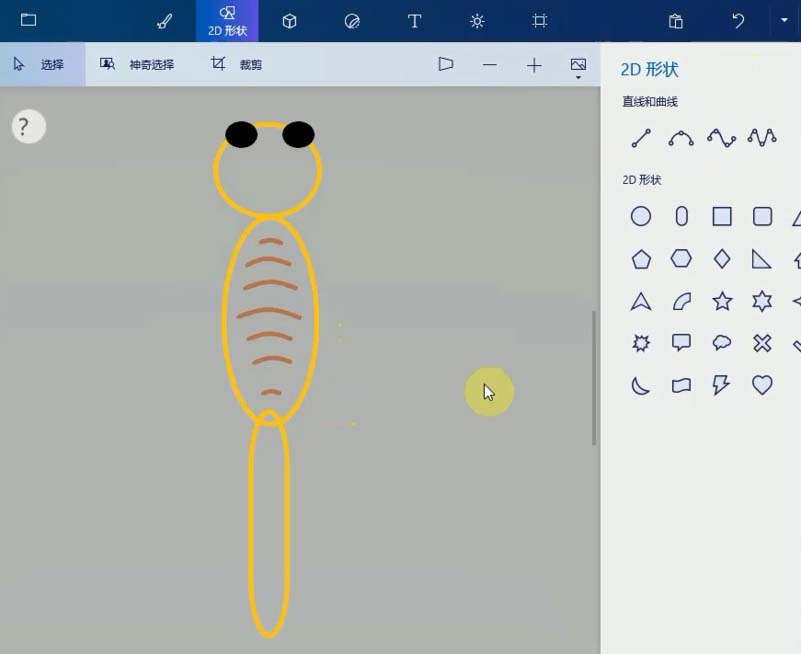Pick the hexagon shape
801x654 pixels.
click(681, 259)
